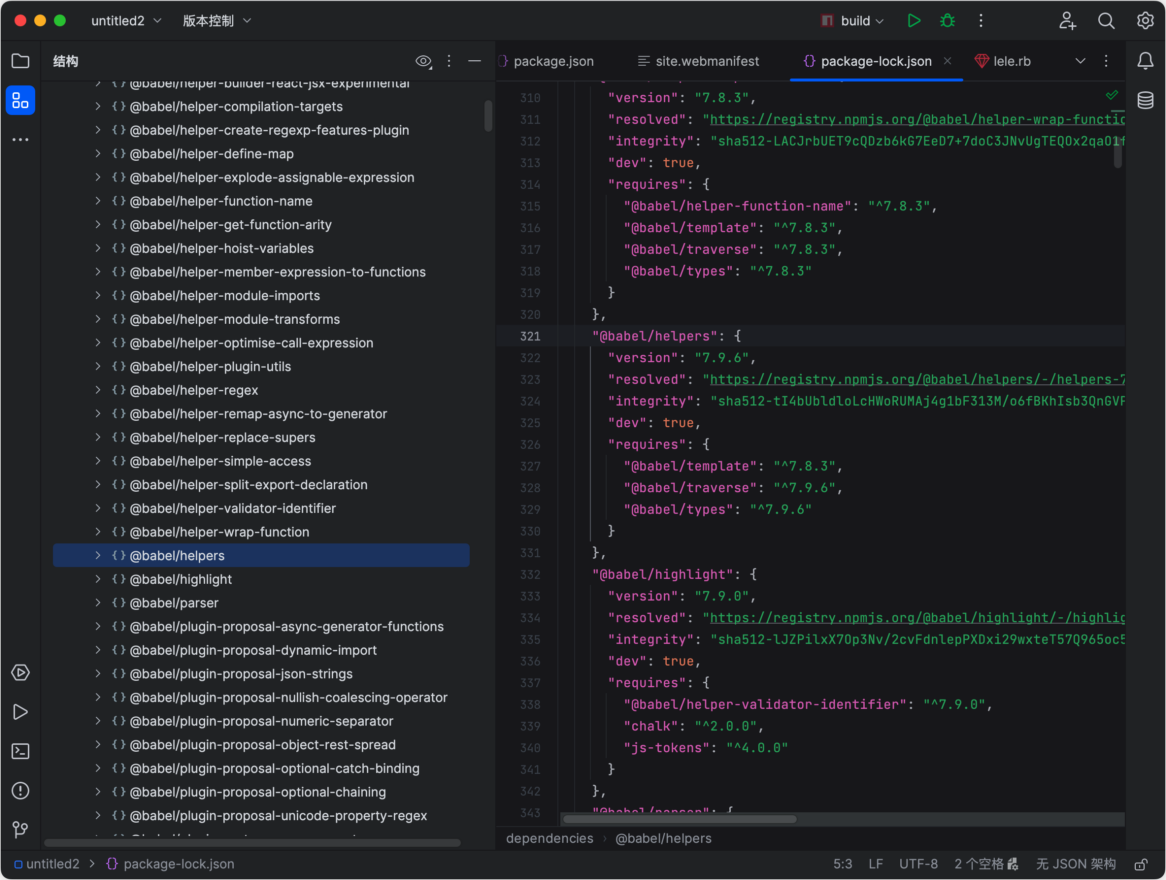Switch to the site.webmanifest tab
Viewport: 1166px width, 880px height.
pyautogui.click(x=699, y=61)
